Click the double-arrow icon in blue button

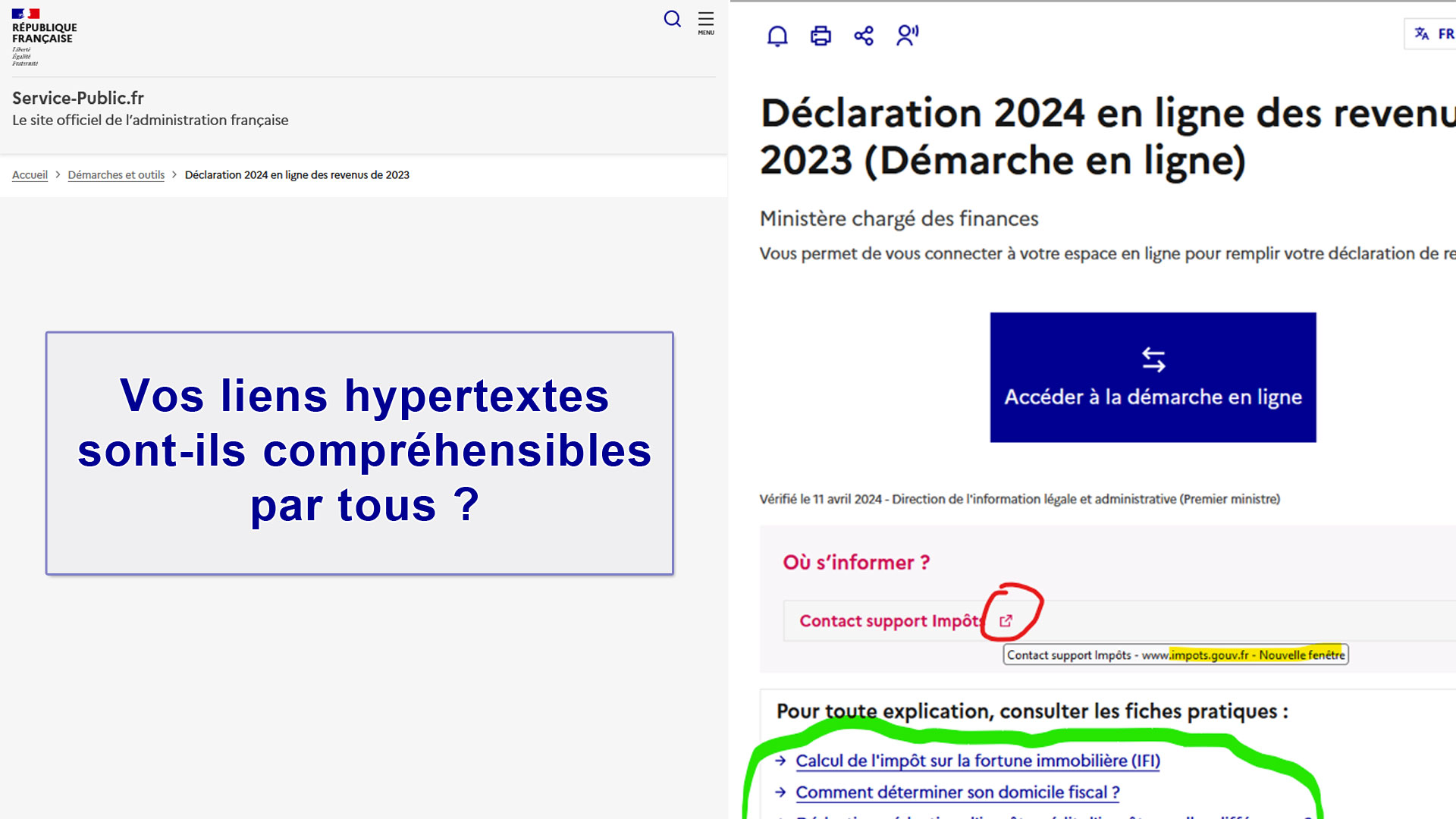click(1153, 359)
